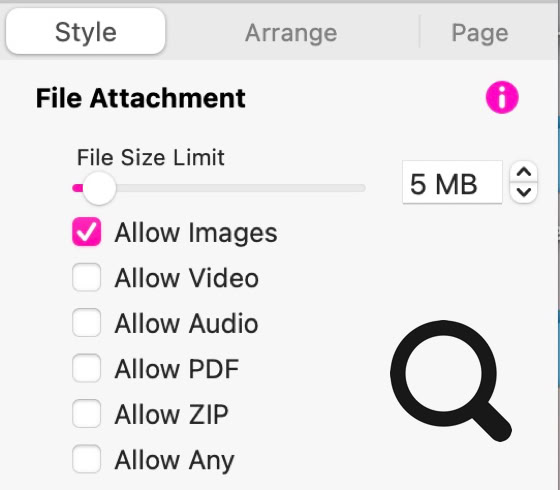The height and width of the screenshot is (490, 560).
Task: Click the 5 MB size input field
Action: [452, 182]
